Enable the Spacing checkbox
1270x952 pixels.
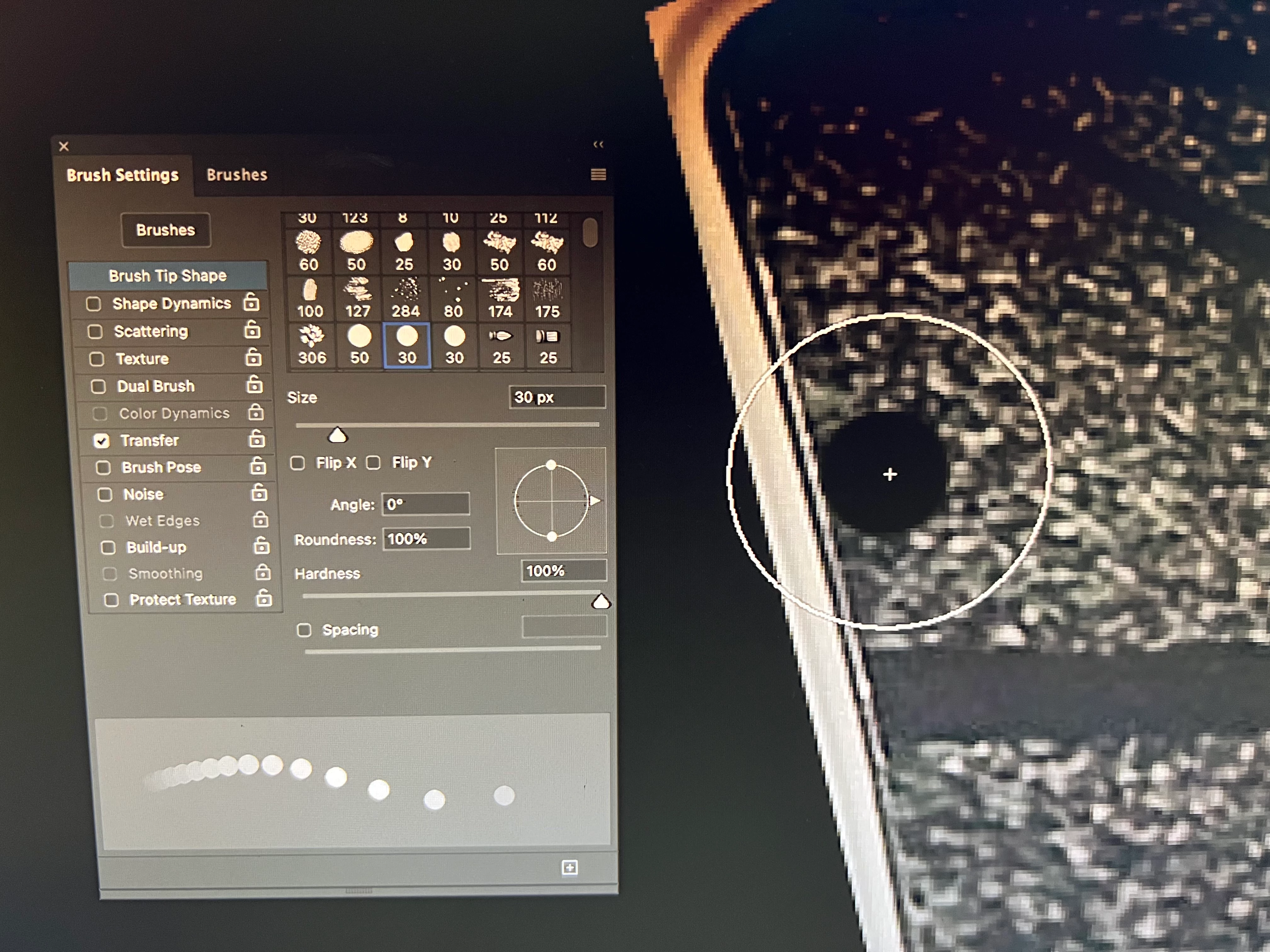coord(304,630)
